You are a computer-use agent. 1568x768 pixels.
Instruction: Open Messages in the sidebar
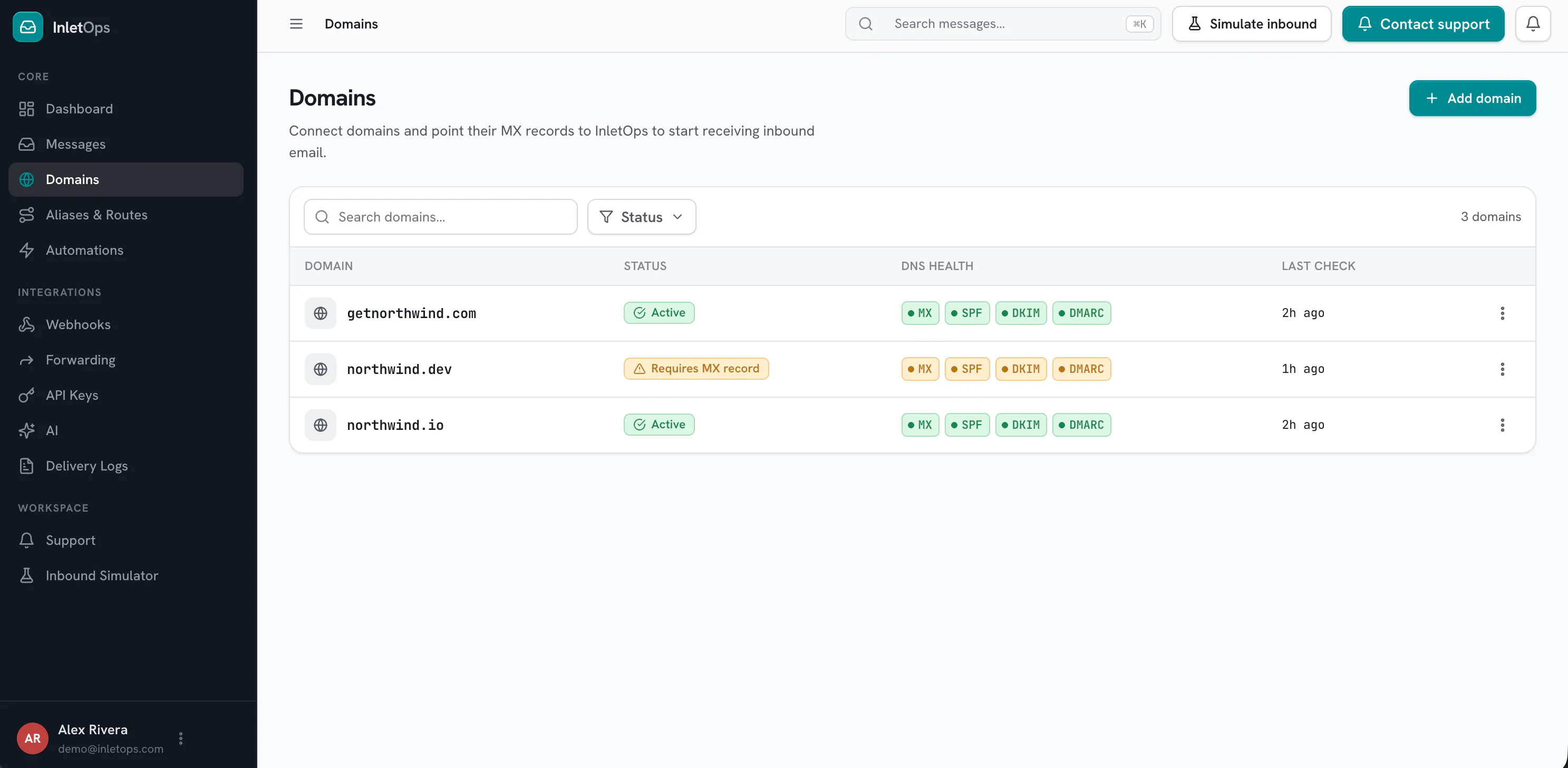point(126,145)
